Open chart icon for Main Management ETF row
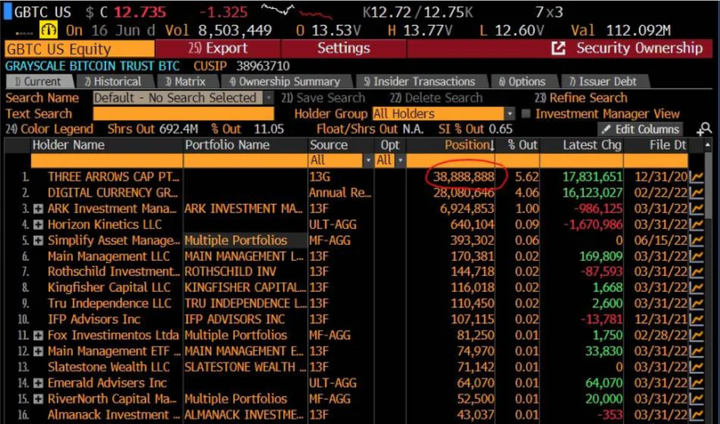This screenshot has width=720, height=424. 697,351
